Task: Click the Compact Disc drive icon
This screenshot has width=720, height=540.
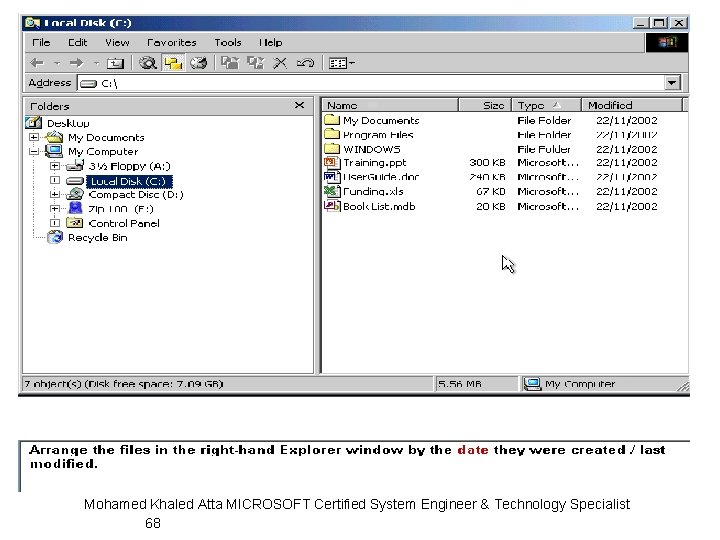Action: coord(75,194)
